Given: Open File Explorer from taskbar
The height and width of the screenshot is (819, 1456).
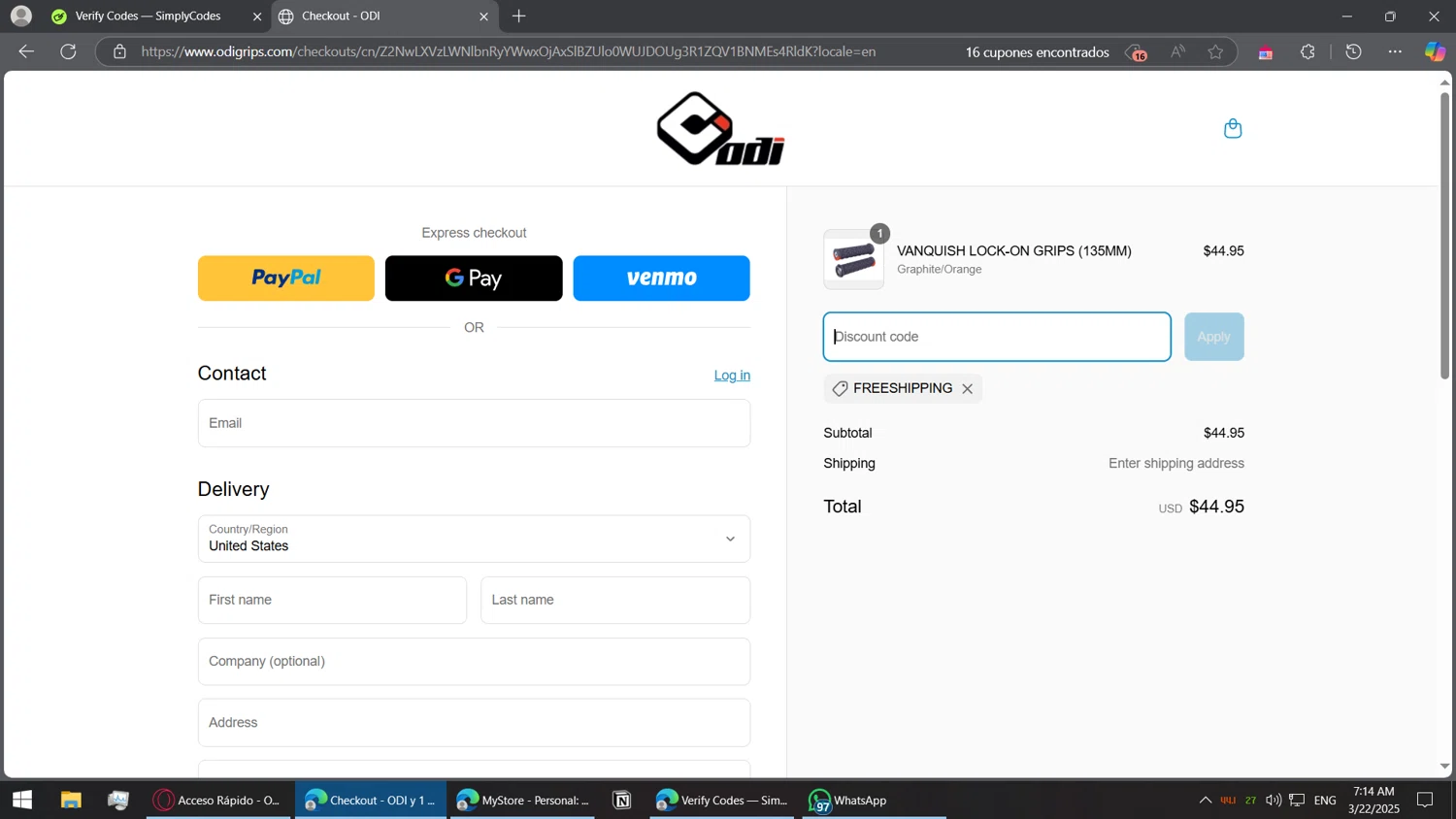Looking at the screenshot, I should click(x=71, y=800).
